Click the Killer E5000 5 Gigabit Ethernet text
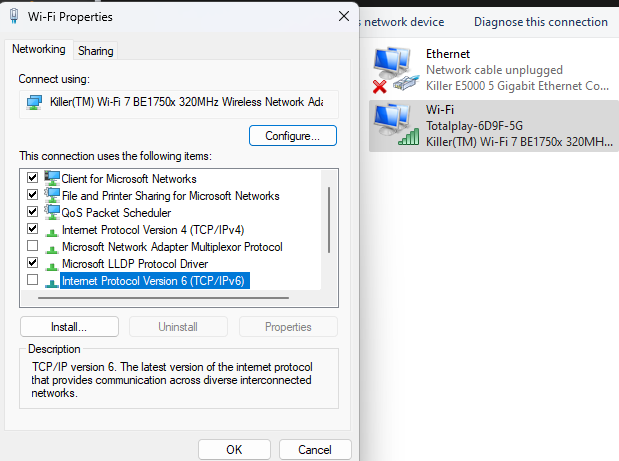Screen dimensions: 619x461 517,86
